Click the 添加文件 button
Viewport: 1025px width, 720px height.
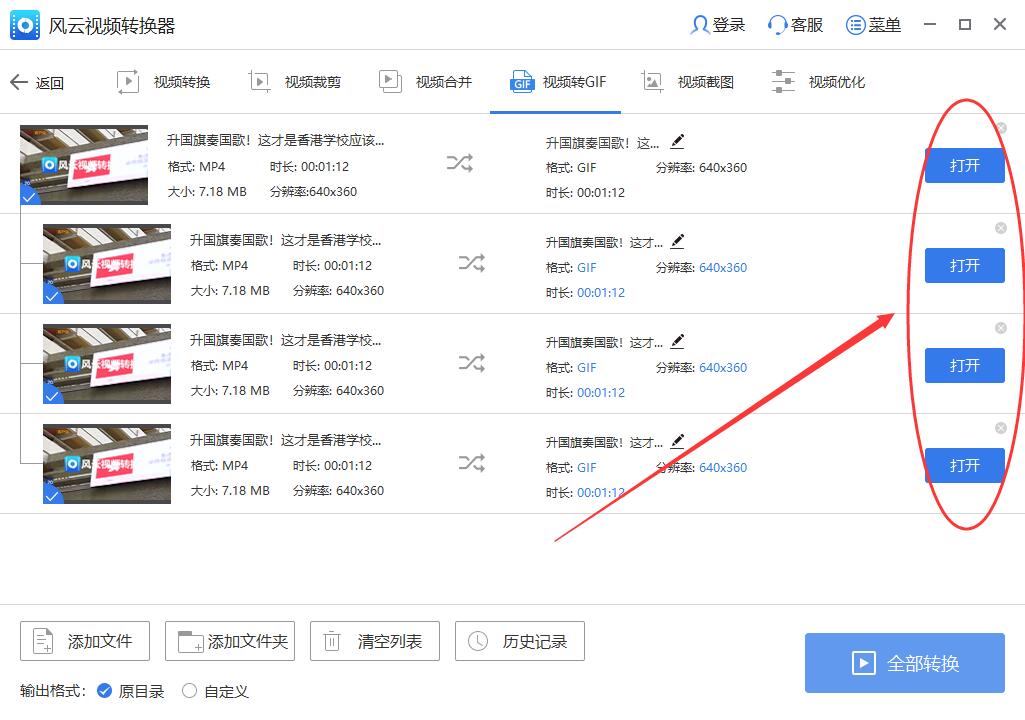85,641
